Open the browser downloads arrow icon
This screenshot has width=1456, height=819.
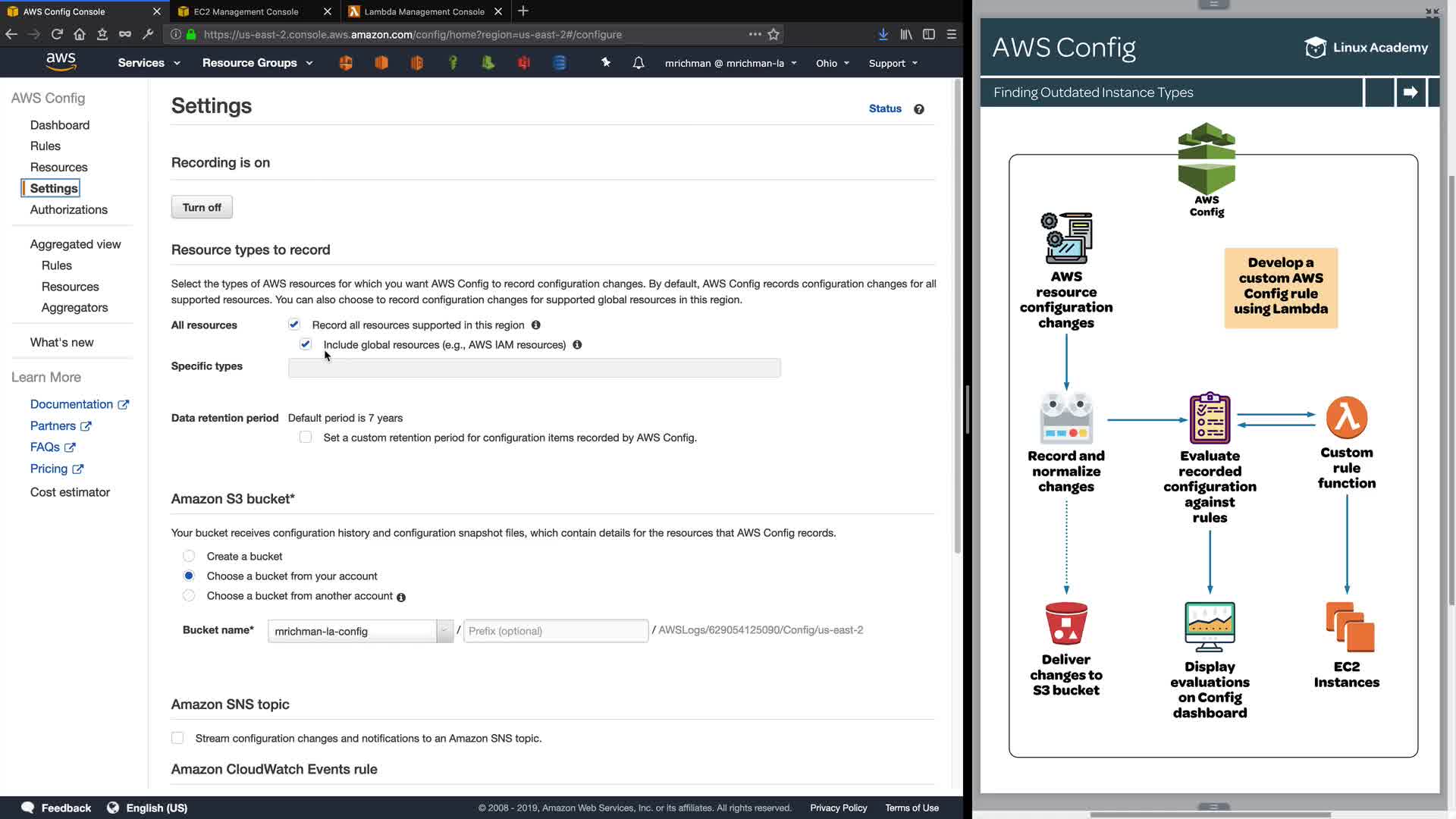pyautogui.click(x=883, y=34)
